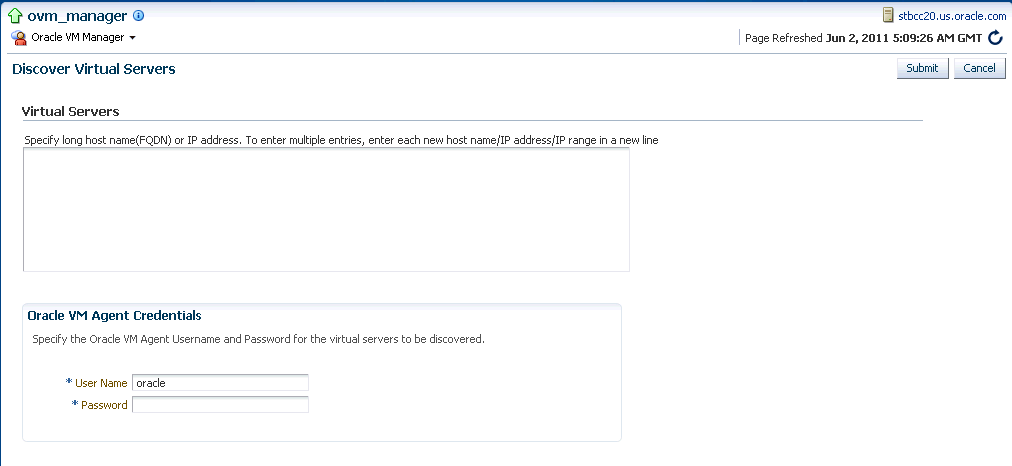1012x466 pixels.
Task: Click the host server icon
Action: coord(889,15)
